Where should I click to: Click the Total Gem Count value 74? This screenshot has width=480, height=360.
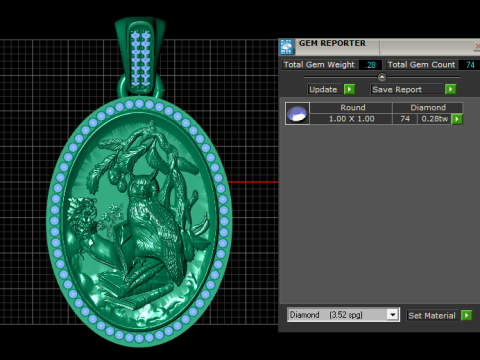(x=470, y=65)
